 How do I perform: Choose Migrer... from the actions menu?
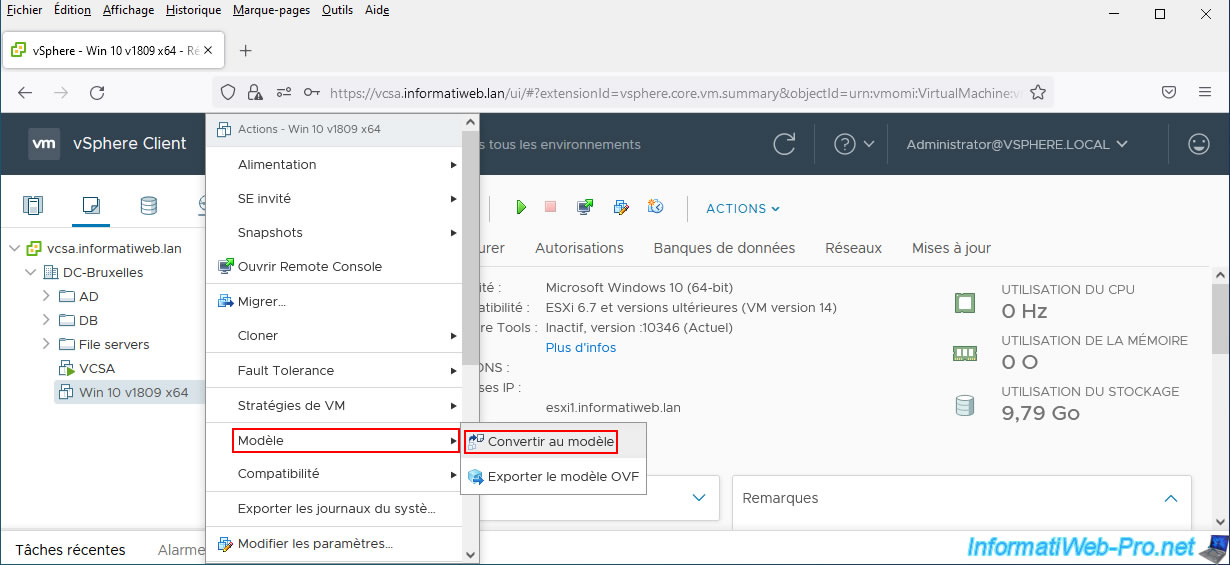(x=335, y=301)
